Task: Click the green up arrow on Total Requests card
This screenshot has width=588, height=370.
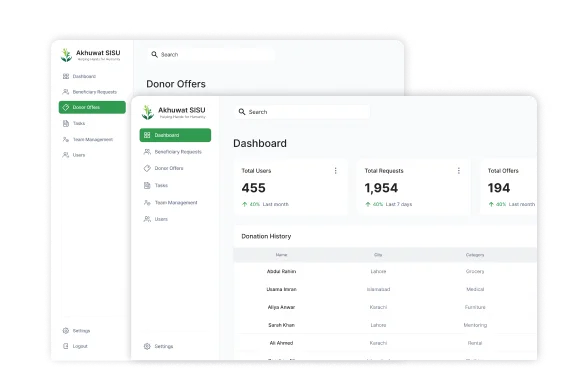Action: [368, 204]
